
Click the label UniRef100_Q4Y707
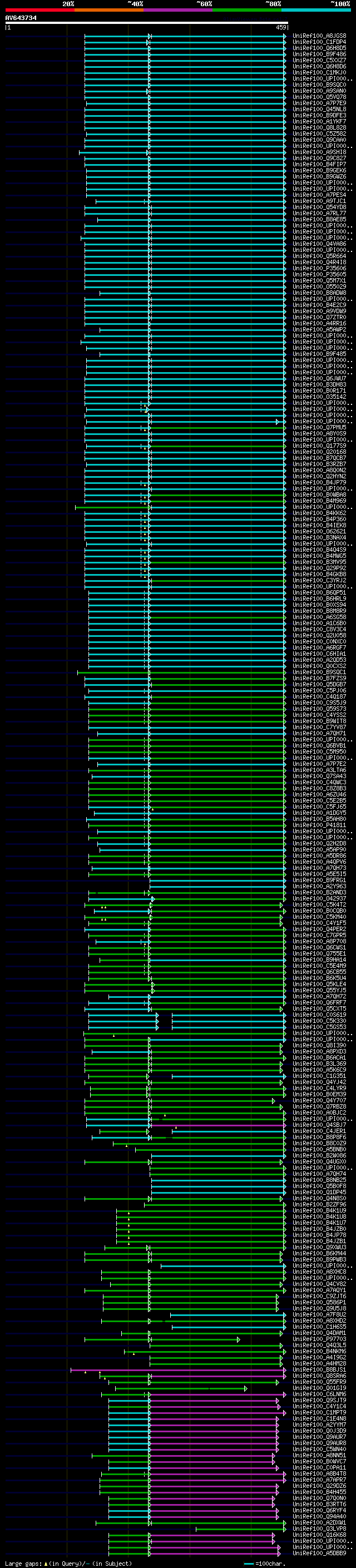[x=319, y=1101]
